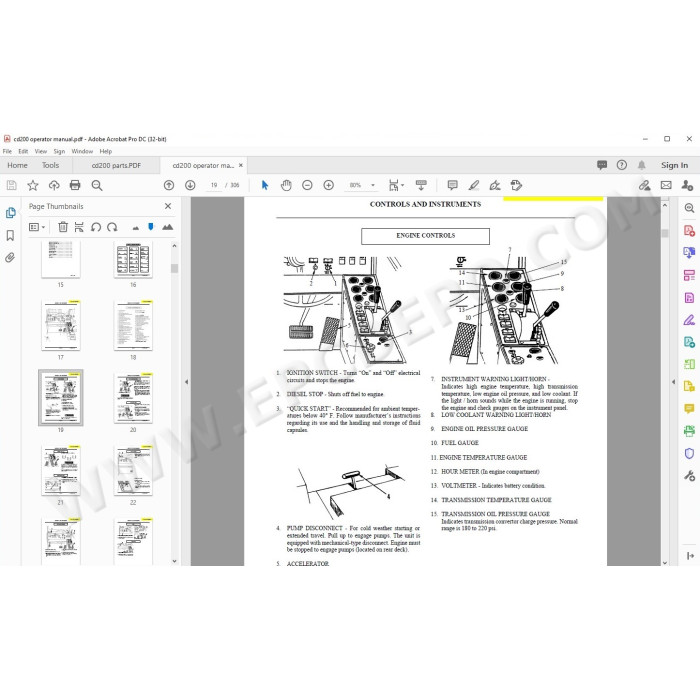Add a sticky note comment
This screenshot has width=700, height=700.
point(452,185)
